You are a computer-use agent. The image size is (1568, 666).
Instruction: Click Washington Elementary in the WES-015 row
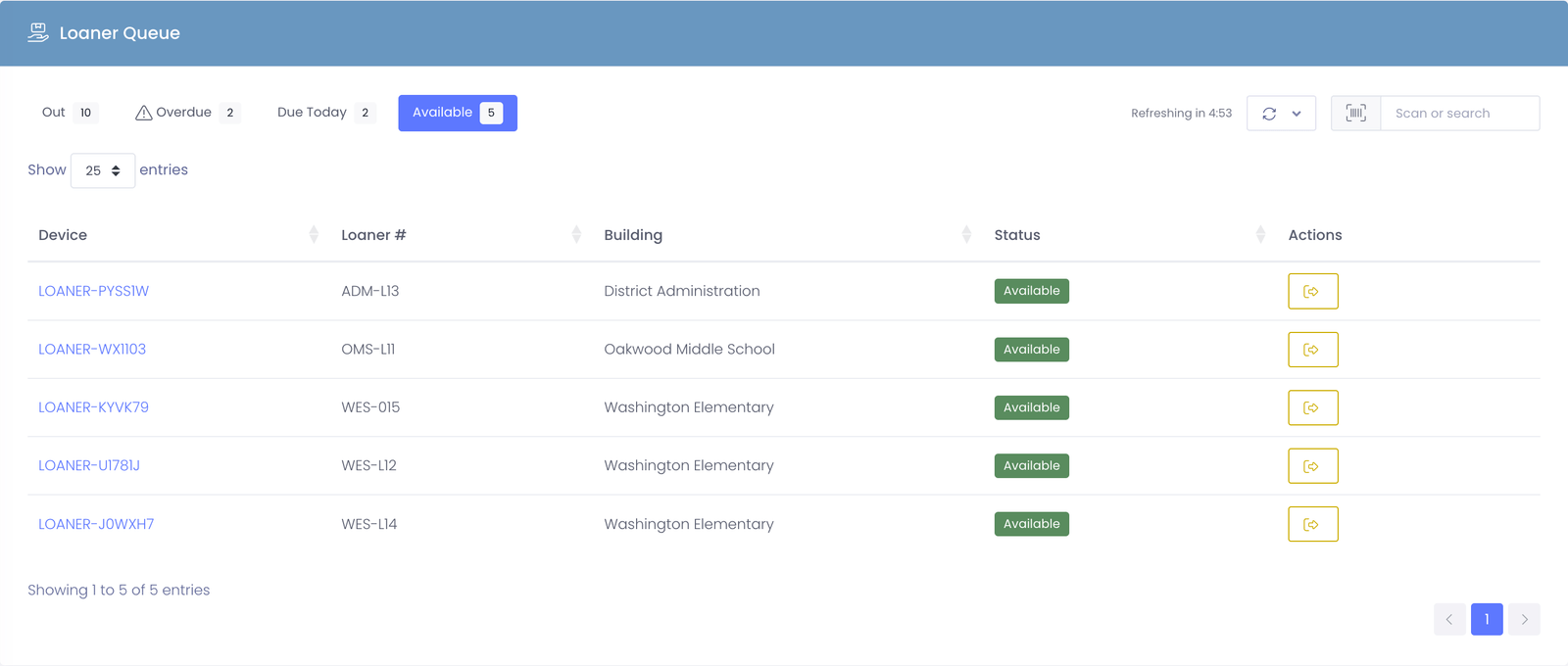point(689,407)
